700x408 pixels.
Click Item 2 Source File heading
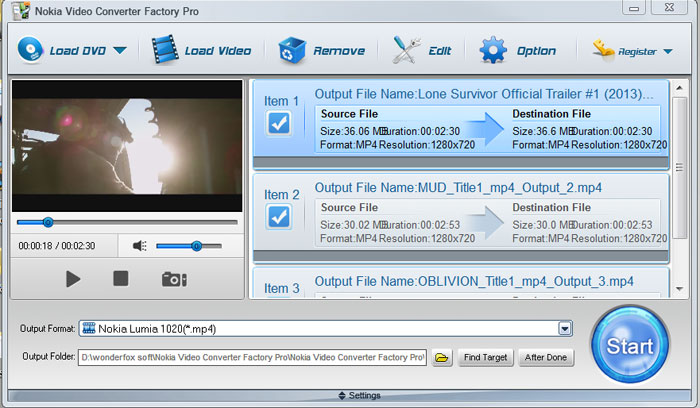349,208
